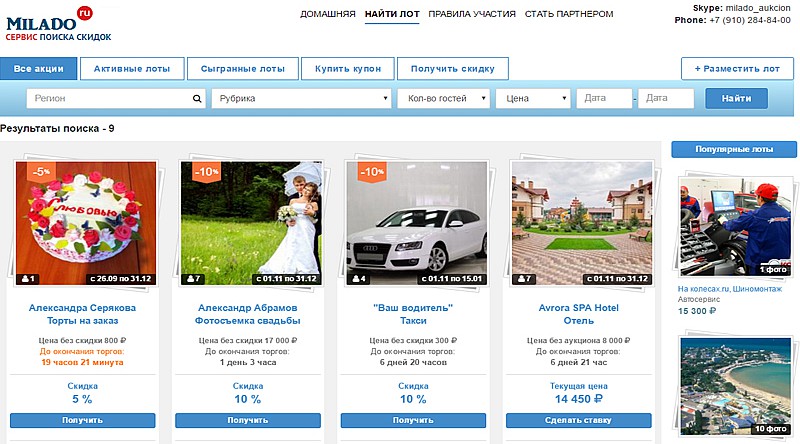Switch to Сыгранные лоты tab
This screenshot has width=800, height=444.
(x=244, y=68)
